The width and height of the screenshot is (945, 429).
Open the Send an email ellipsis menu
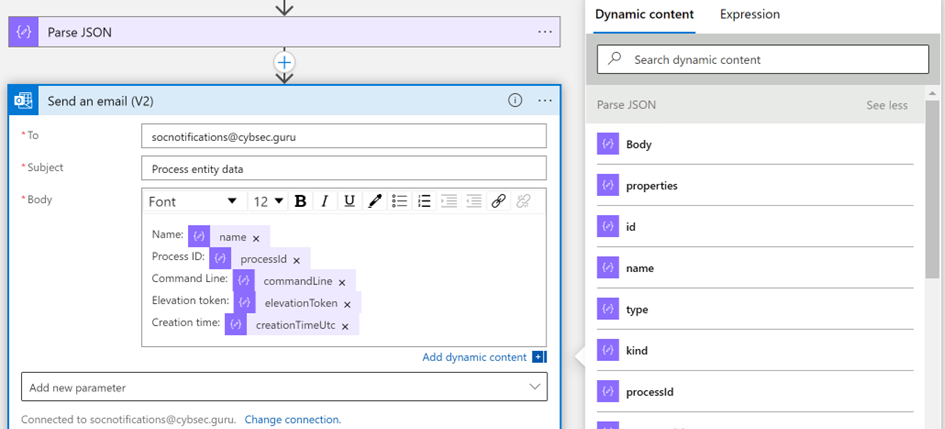point(544,101)
